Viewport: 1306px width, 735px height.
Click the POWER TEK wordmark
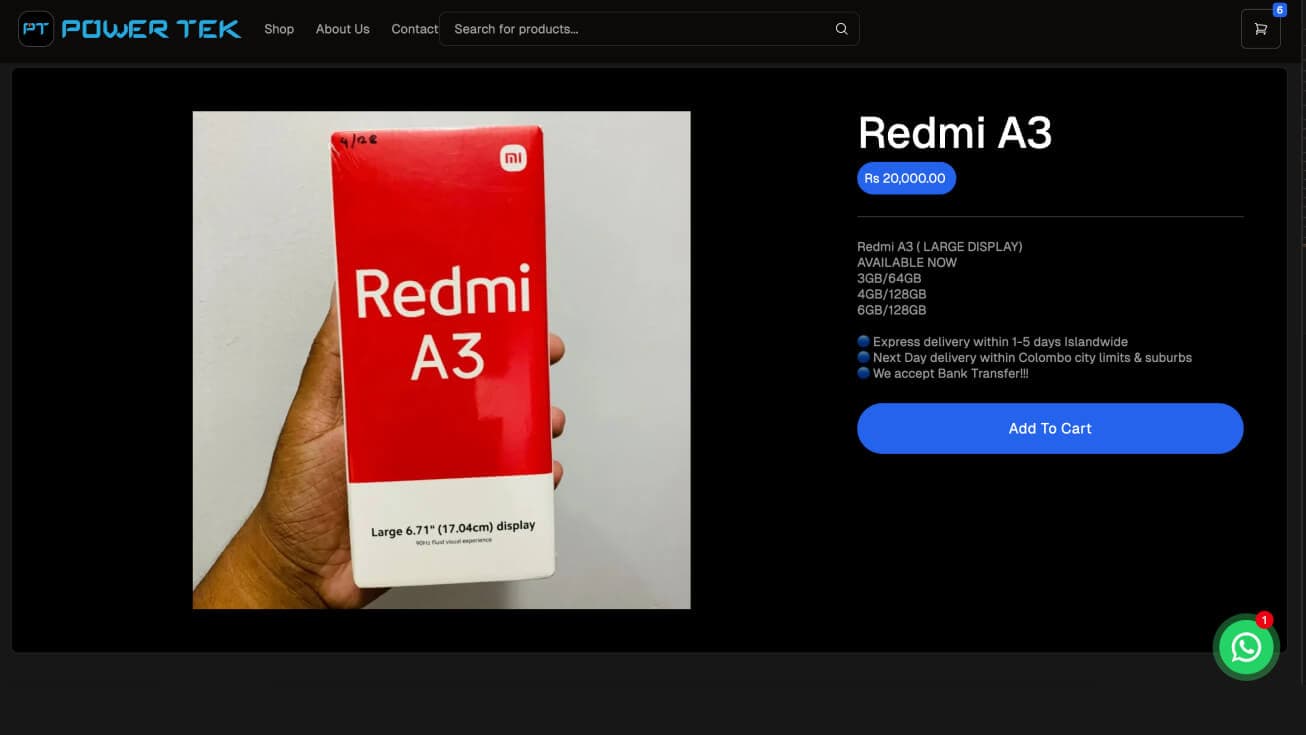pos(151,29)
